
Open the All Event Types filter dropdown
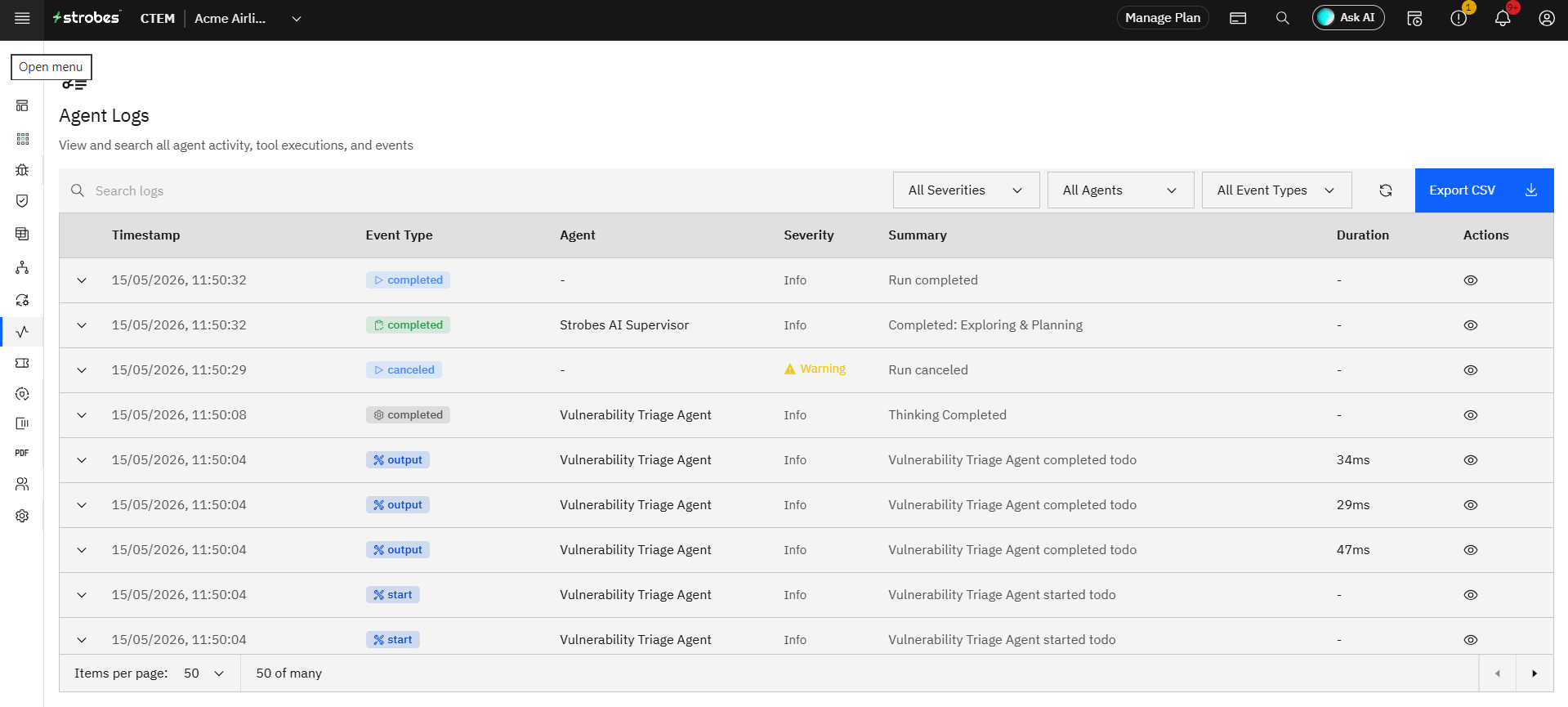tap(1276, 190)
